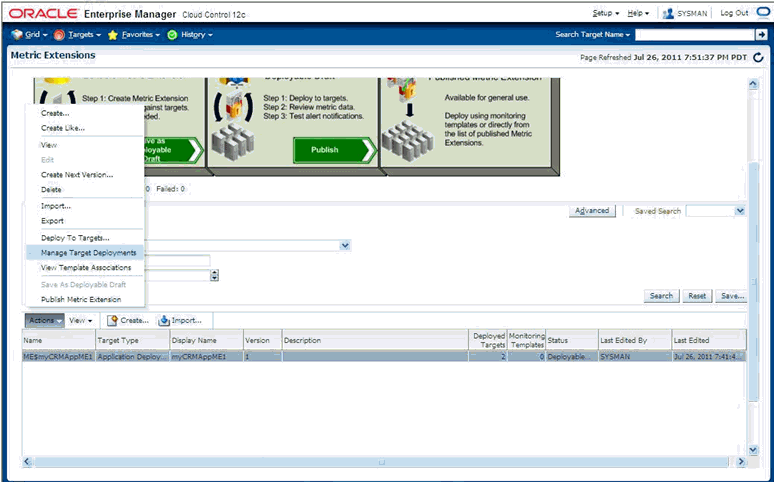Select Manage Target Deployments
The height and width of the screenshot is (482, 774).
point(85,252)
